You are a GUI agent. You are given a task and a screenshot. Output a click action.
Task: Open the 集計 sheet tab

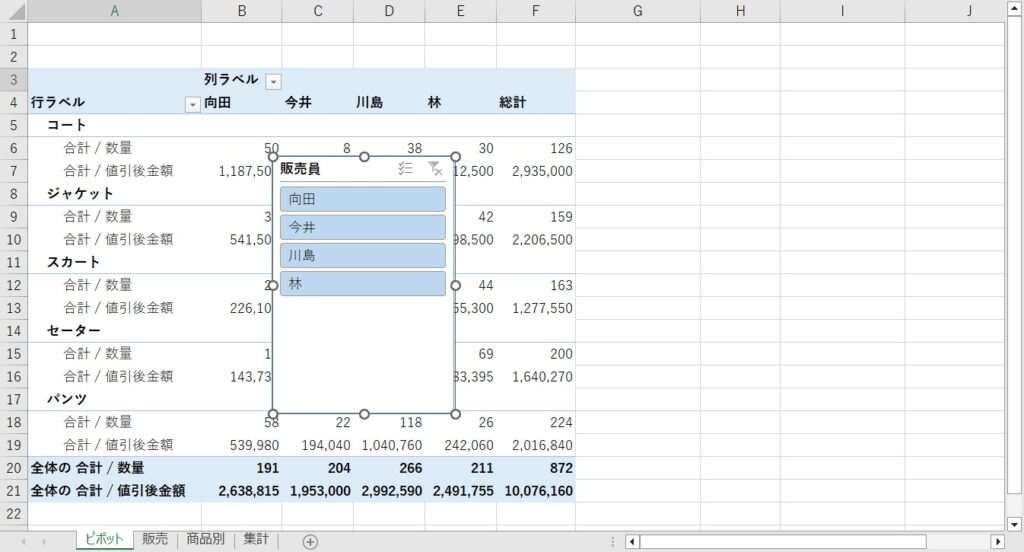pos(256,540)
